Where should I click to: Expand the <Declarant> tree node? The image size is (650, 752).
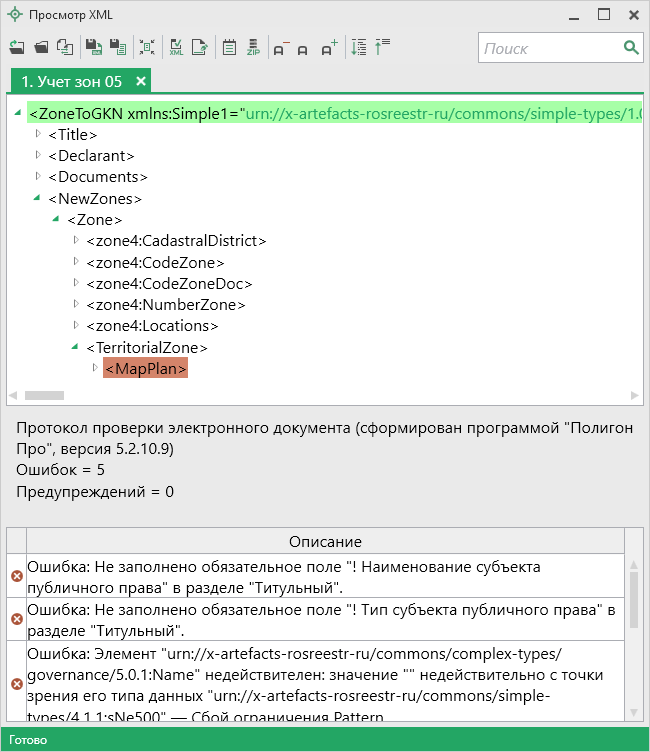(39, 155)
